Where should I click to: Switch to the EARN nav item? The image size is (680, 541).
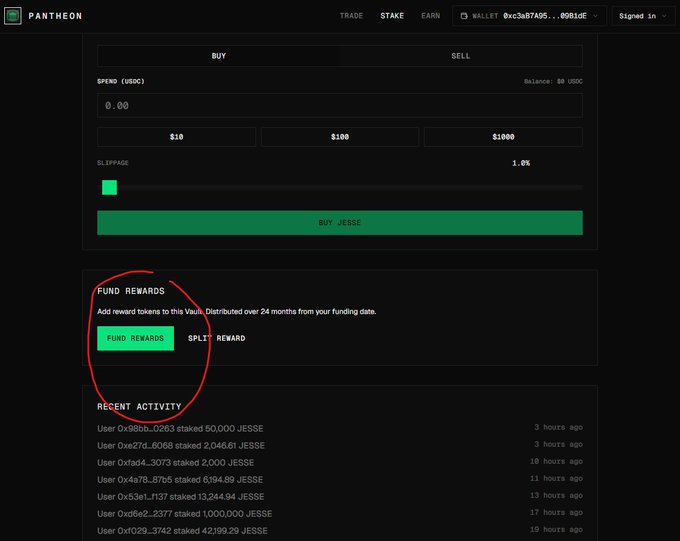pyautogui.click(x=430, y=16)
